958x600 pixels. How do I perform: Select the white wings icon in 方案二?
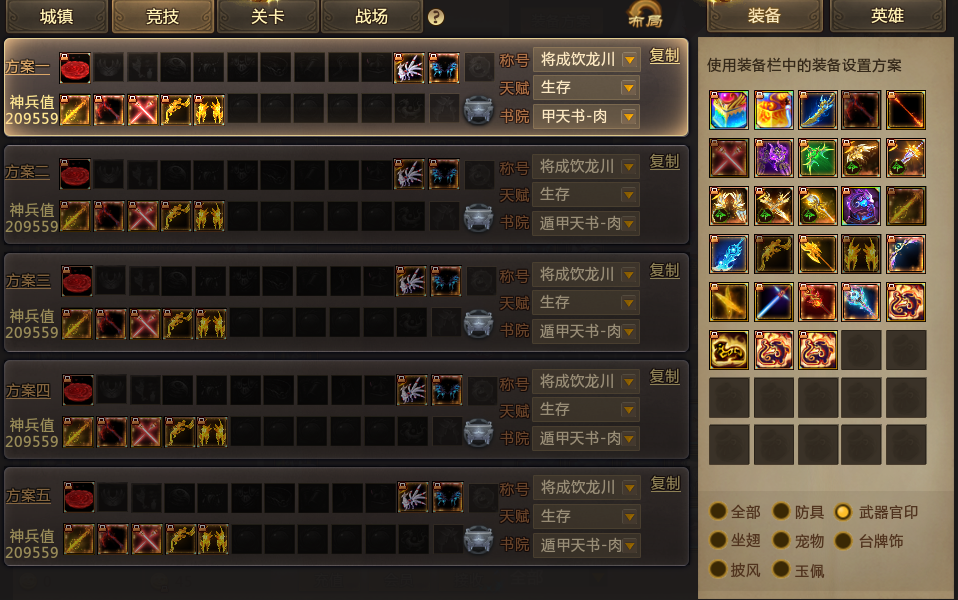point(409,174)
